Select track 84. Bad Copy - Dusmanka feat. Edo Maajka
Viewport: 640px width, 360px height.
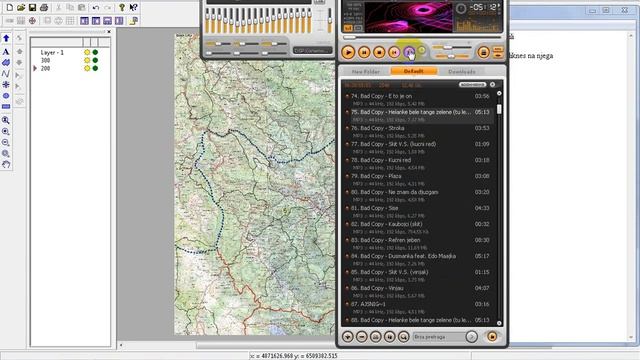[420, 260]
